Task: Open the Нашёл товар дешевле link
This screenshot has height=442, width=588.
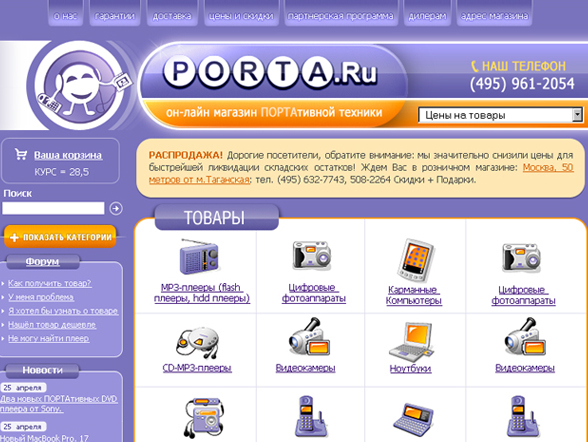Action: 52,325
